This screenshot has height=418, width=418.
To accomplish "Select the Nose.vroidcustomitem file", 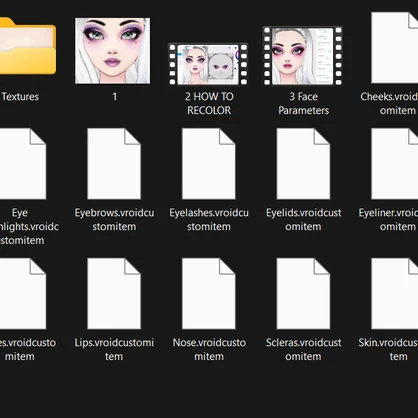I will tap(209, 294).
